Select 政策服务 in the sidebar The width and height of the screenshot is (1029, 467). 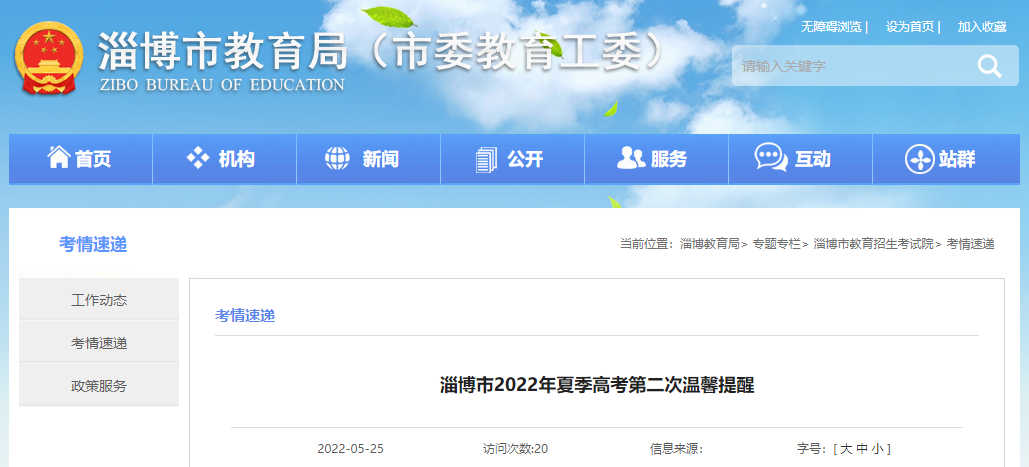tap(99, 386)
